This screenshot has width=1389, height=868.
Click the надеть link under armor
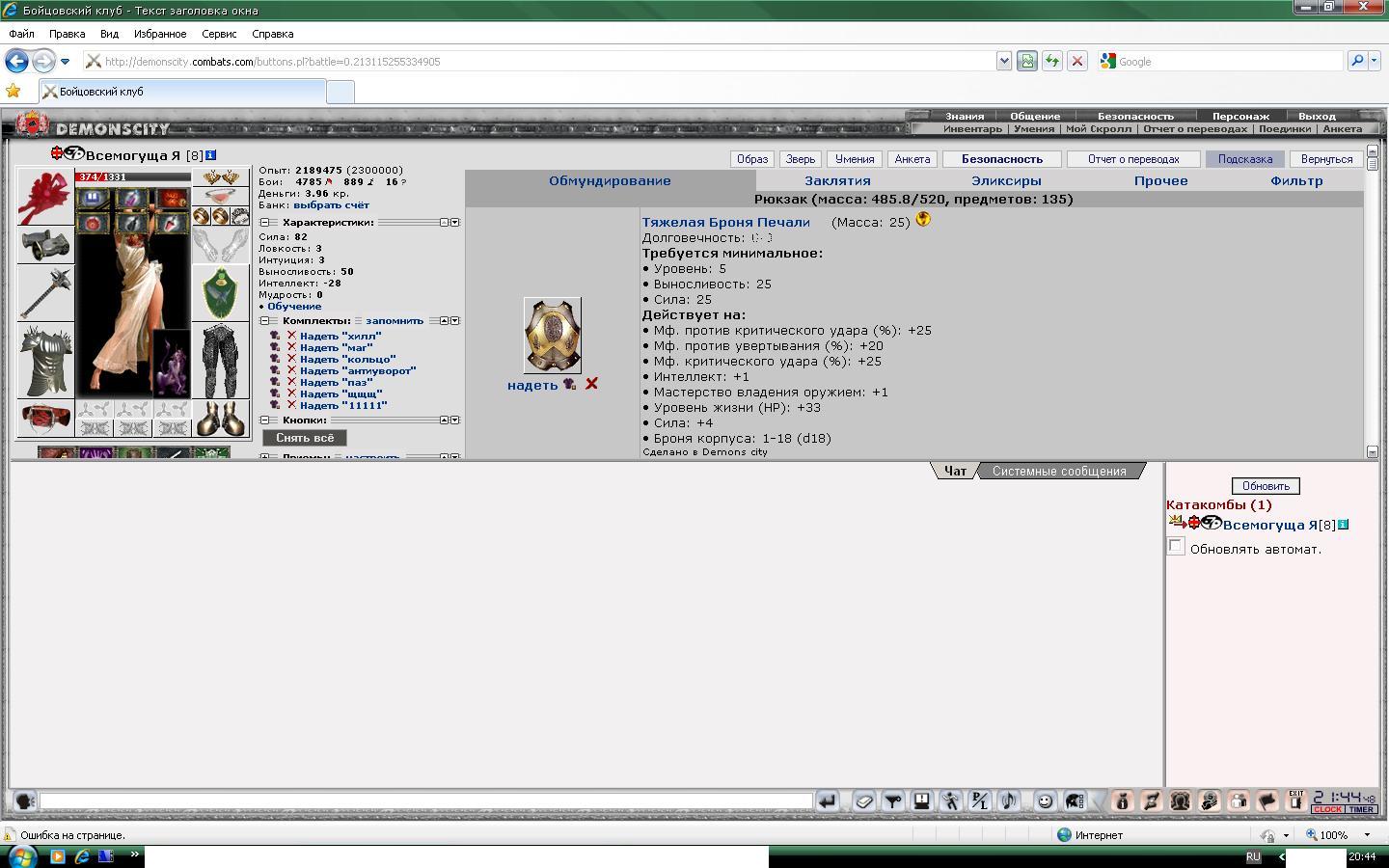pyautogui.click(x=532, y=385)
